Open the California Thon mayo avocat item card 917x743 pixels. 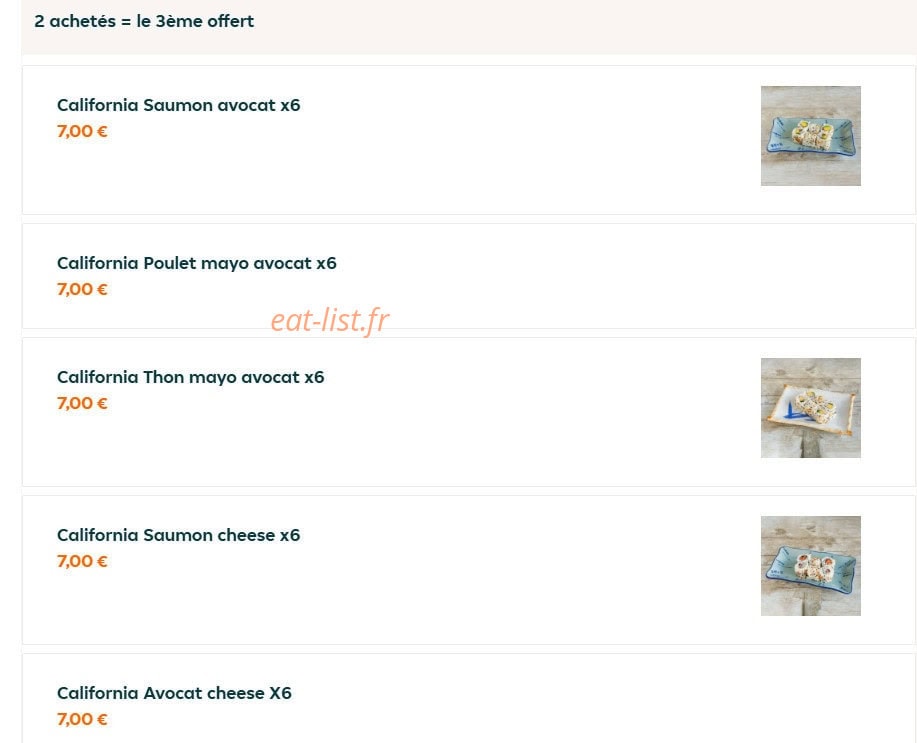(x=469, y=412)
